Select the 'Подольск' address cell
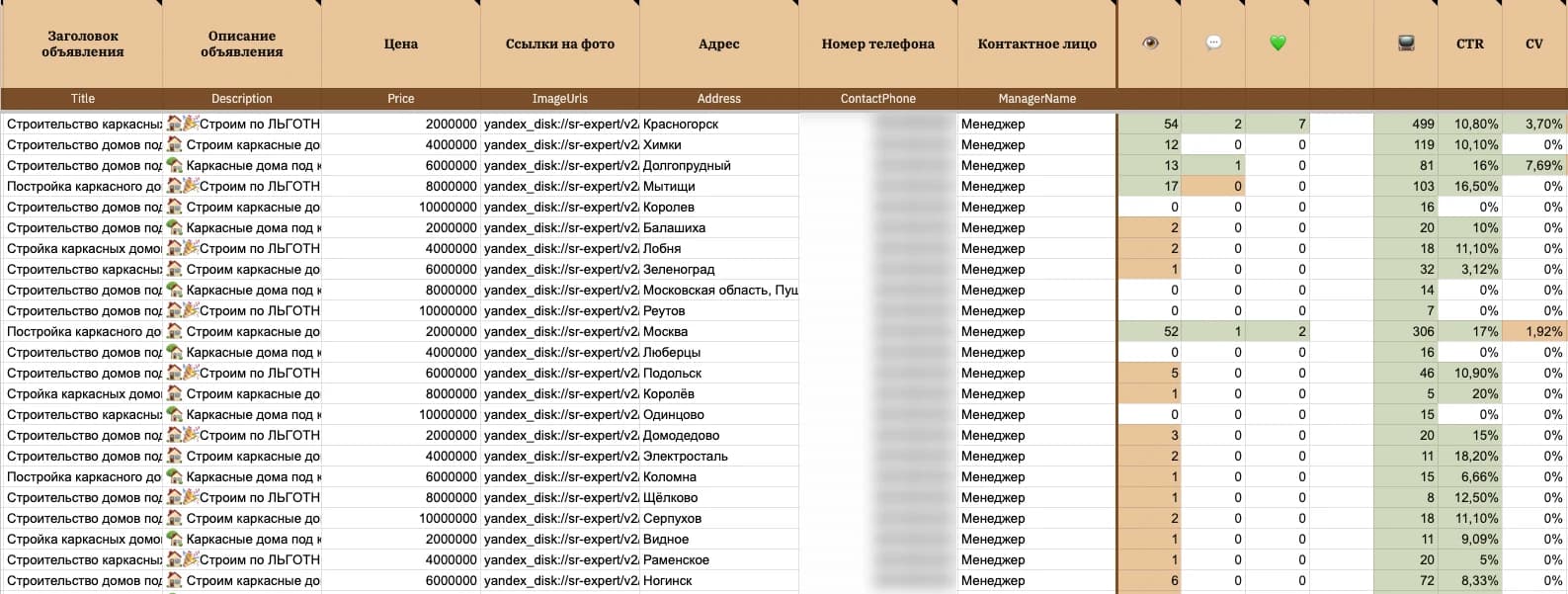Screen dimensions: 1568x594 [719, 374]
